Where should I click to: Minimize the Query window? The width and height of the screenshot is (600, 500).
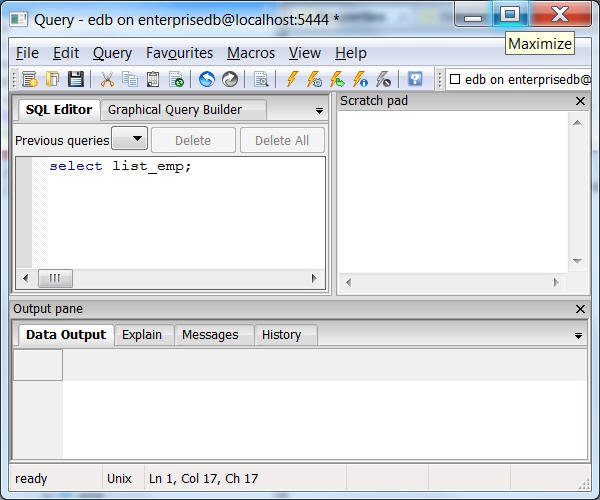(x=473, y=15)
